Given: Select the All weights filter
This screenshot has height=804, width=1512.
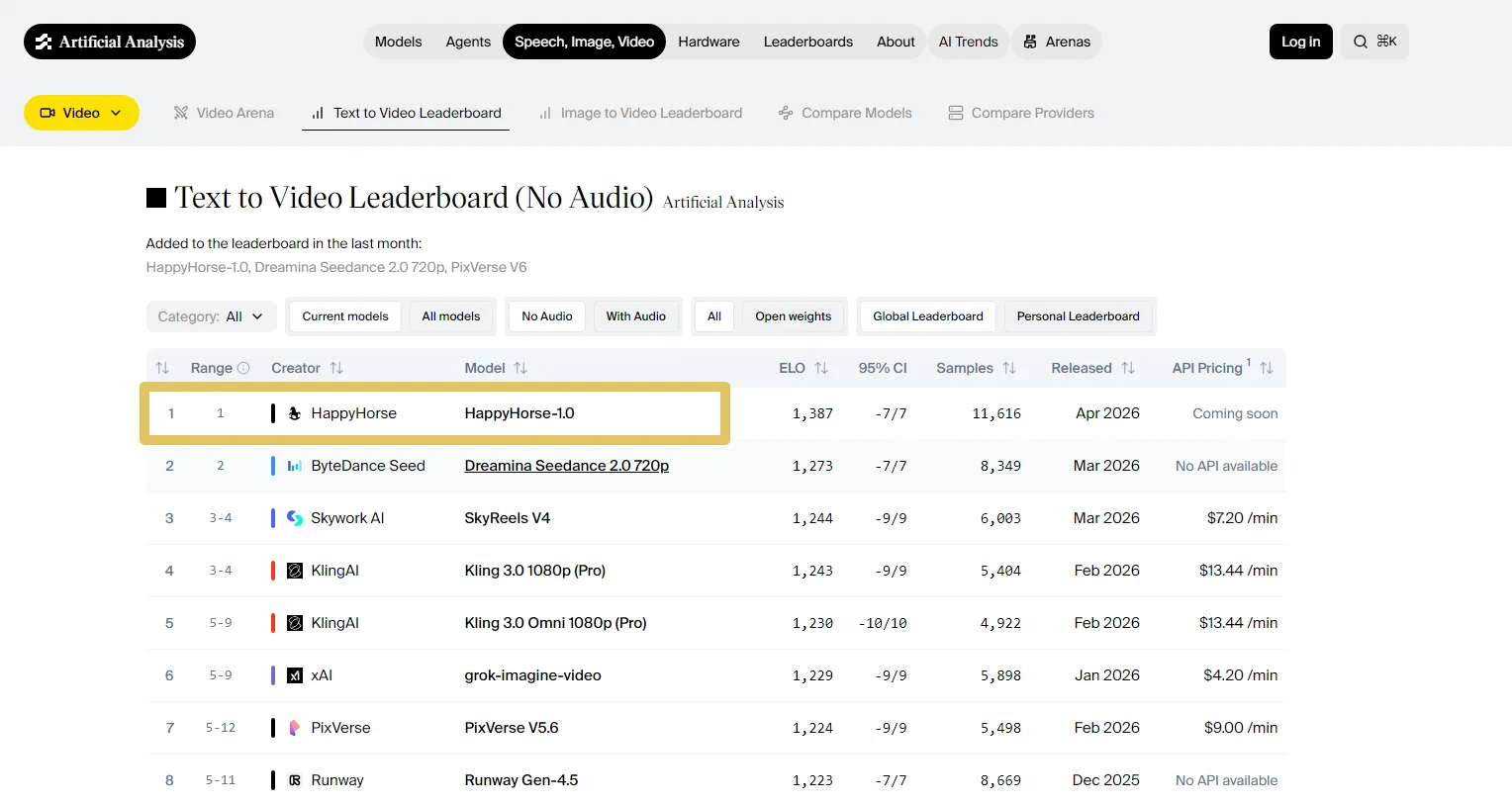Looking at the screenshot, I should point(714,316).
